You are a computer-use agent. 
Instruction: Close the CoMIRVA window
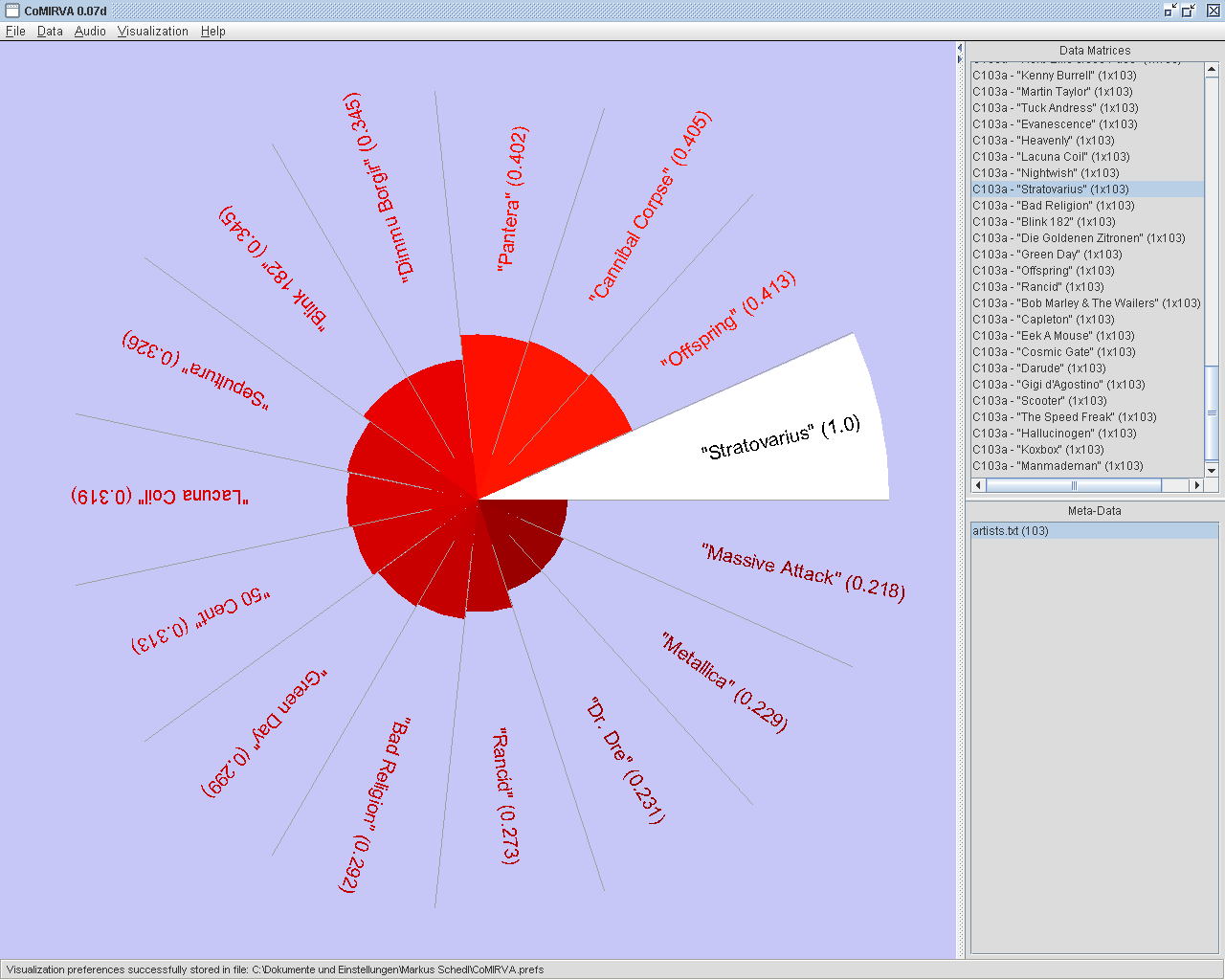[x=1214, y=11]
